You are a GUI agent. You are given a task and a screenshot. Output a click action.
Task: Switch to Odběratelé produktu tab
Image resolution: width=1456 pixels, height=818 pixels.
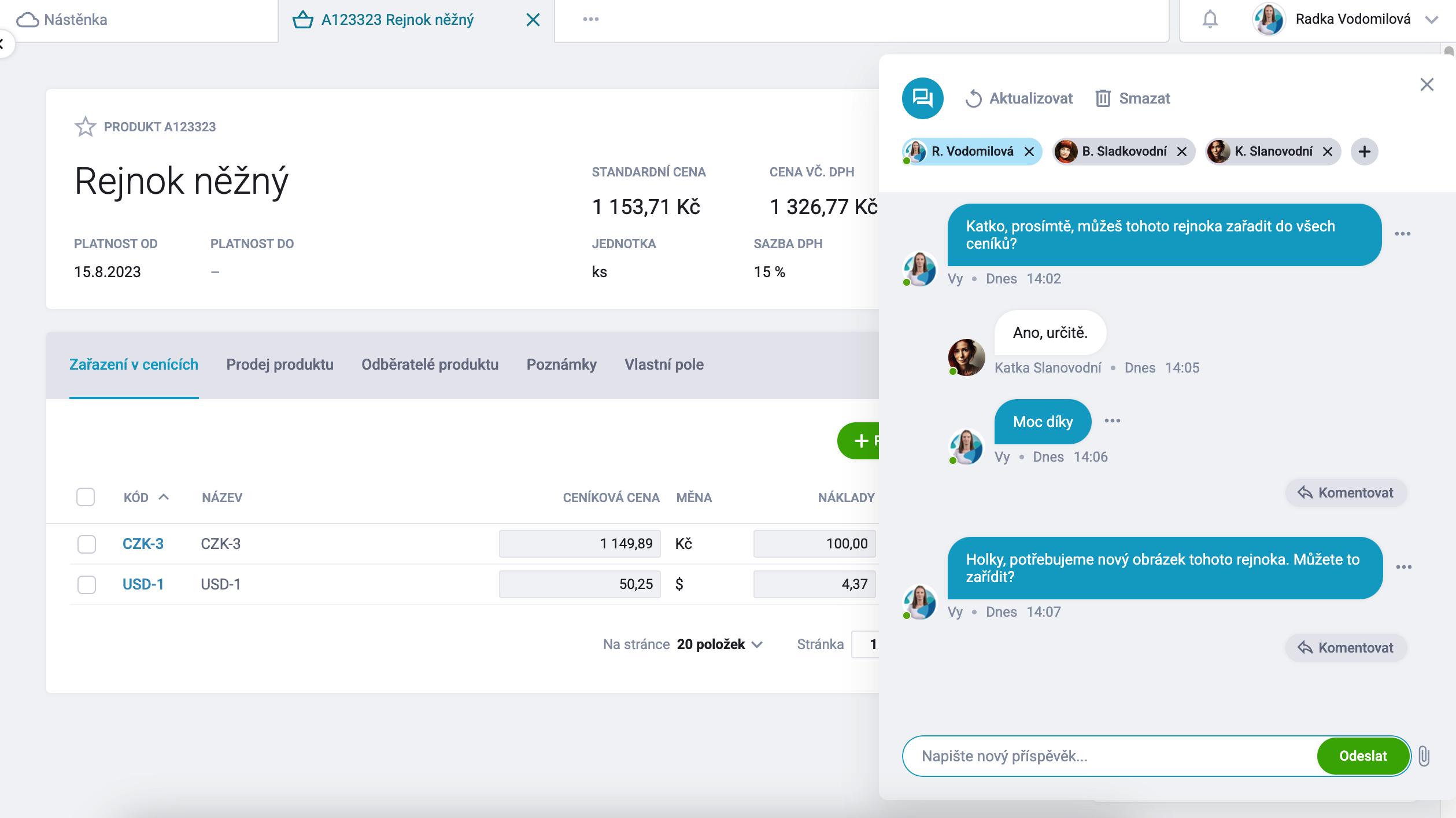pyautogui.click(x=430, y=364)
